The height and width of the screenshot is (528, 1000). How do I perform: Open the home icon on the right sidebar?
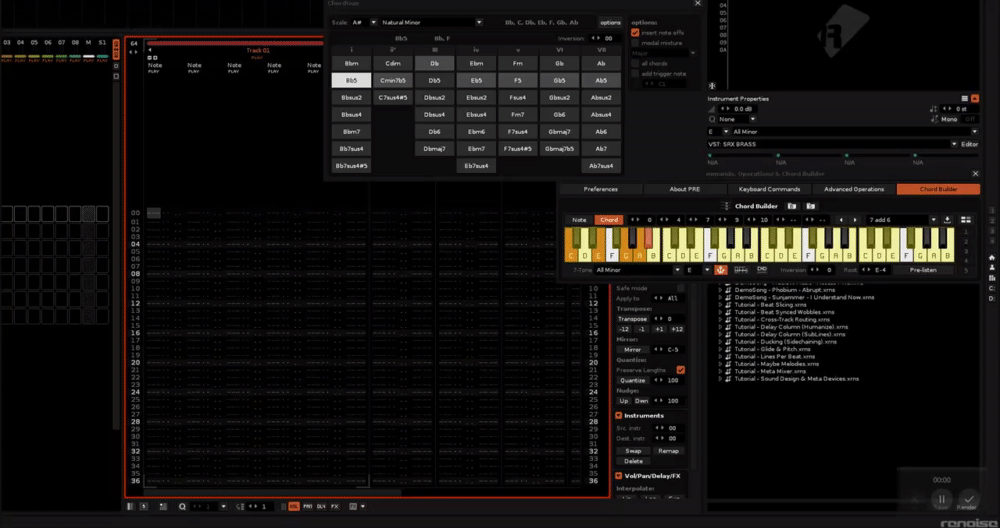(992, 258)
